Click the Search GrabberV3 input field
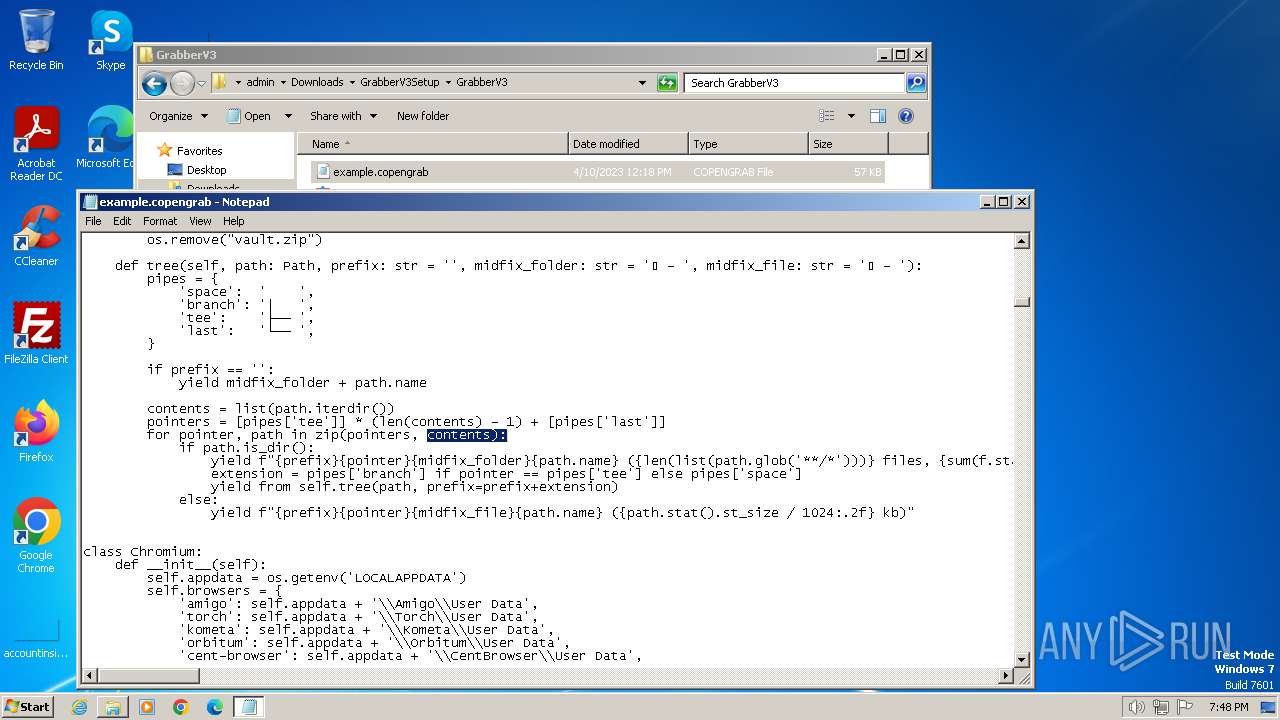1280x720 pixels. tap(795, 83)
